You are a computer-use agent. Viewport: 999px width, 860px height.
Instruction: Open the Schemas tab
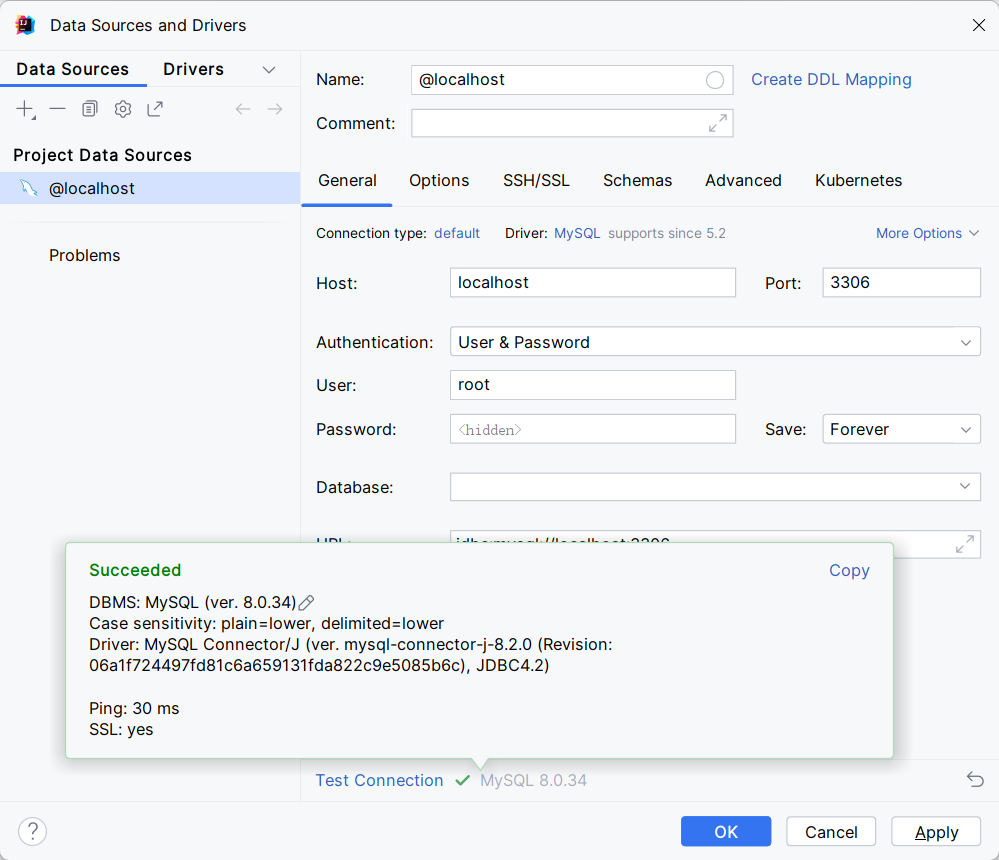tap(638, 181)
